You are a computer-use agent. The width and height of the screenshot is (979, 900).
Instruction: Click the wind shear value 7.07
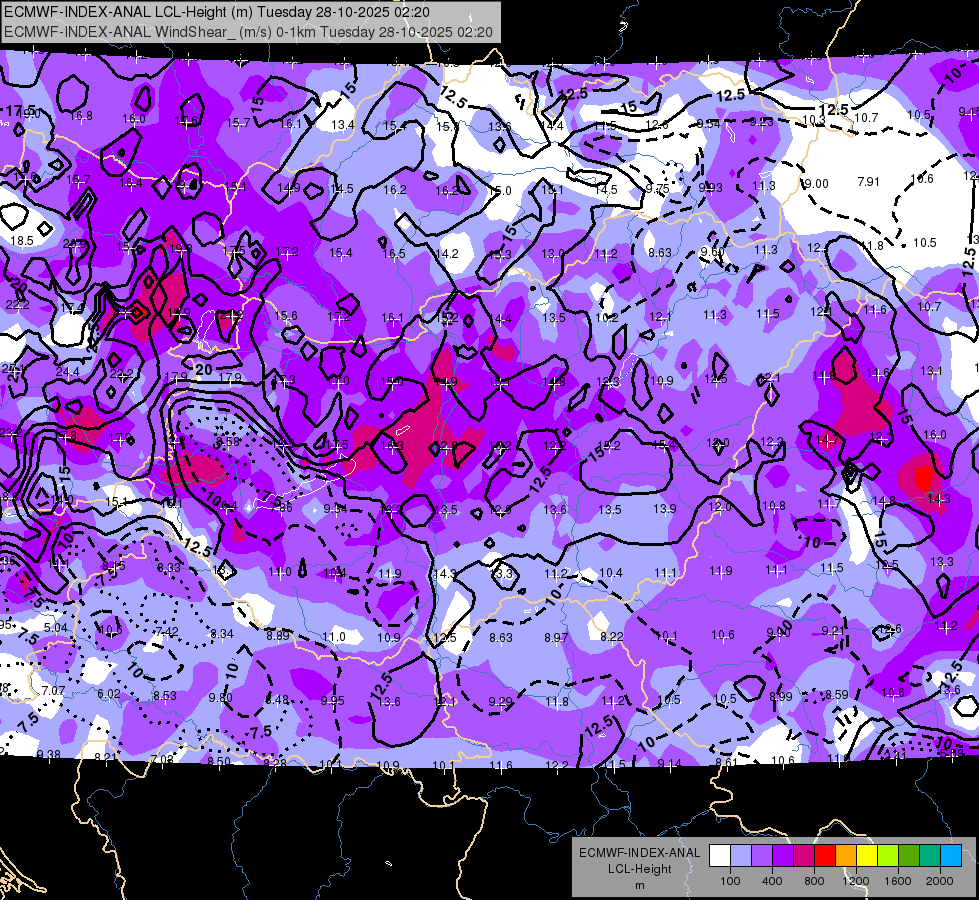click(53, 691)
